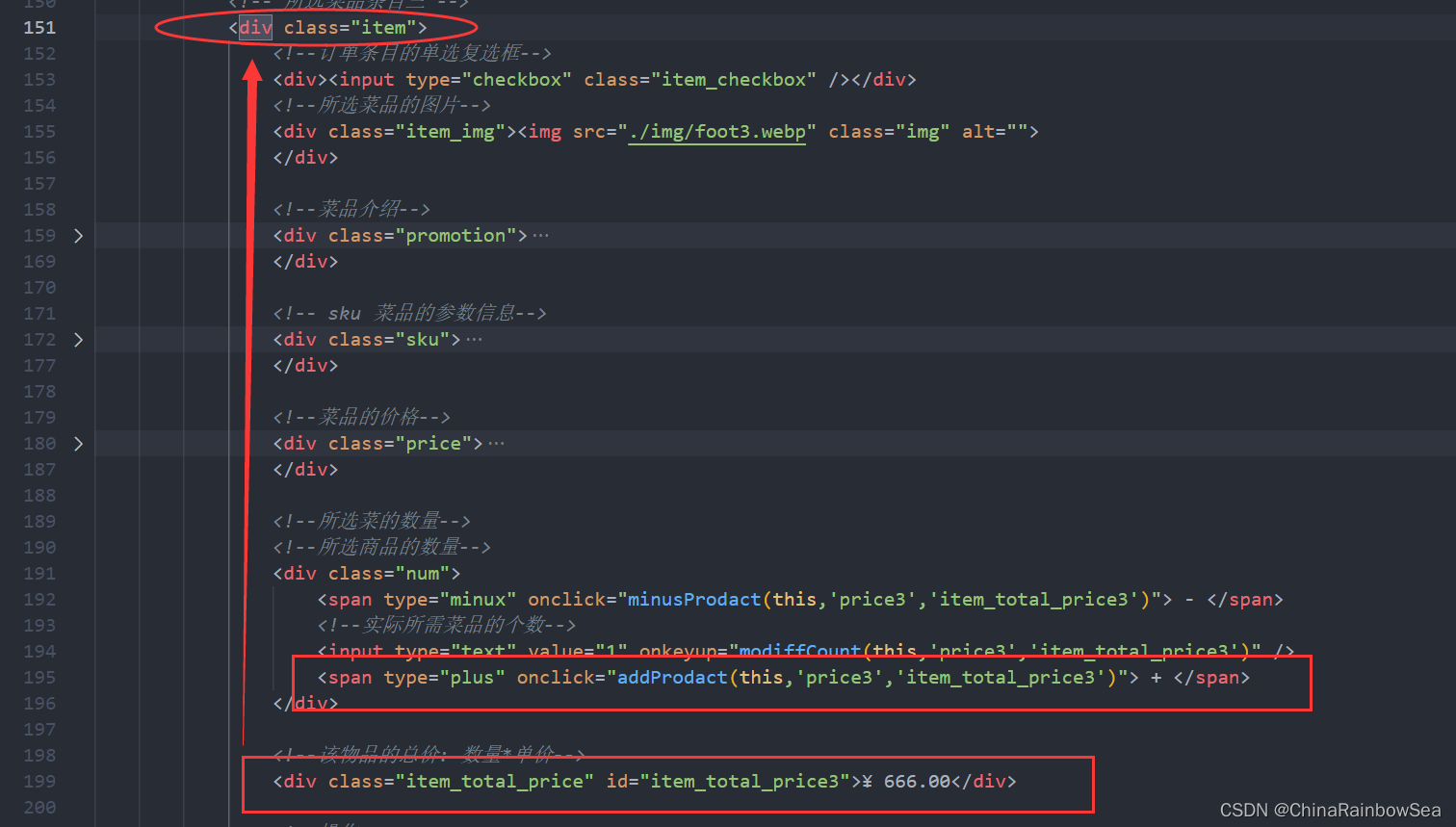Click the closing div tag on line 156
Viewport: 1456px width, 827px height.
[305, 158]
